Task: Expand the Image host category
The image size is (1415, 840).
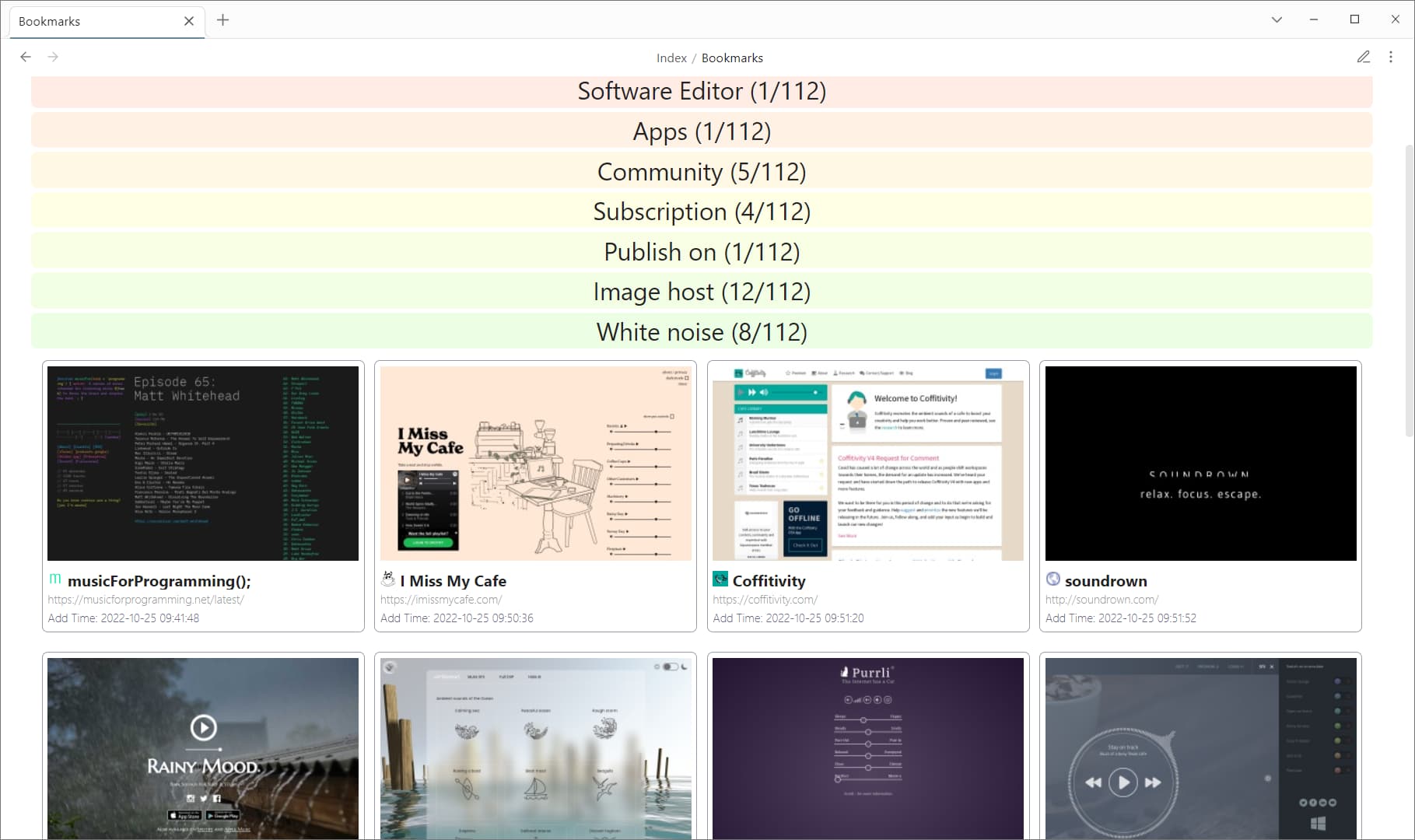Action: [x=702, y=292]
